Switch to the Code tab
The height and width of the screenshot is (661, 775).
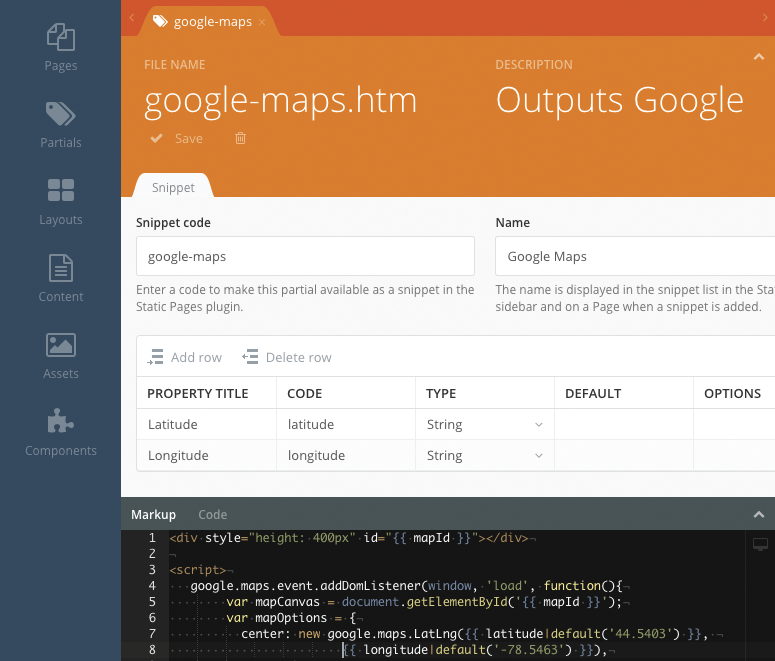[212, 514]
